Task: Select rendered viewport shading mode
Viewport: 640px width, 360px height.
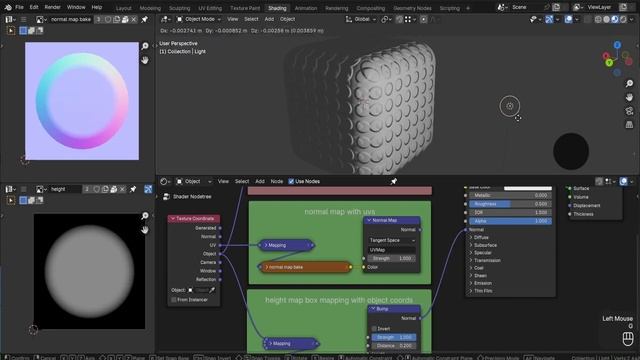Action: [623, 19]
